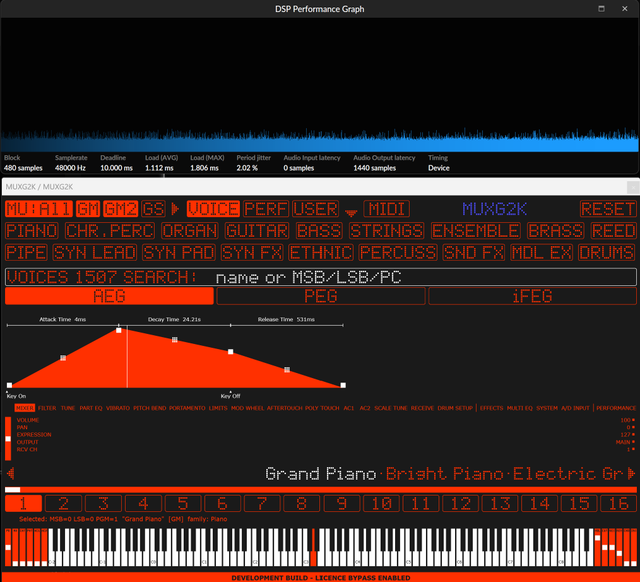Select MIDI part 8
The height and width of the screenshot is (582, 640).
coord(302,503)
